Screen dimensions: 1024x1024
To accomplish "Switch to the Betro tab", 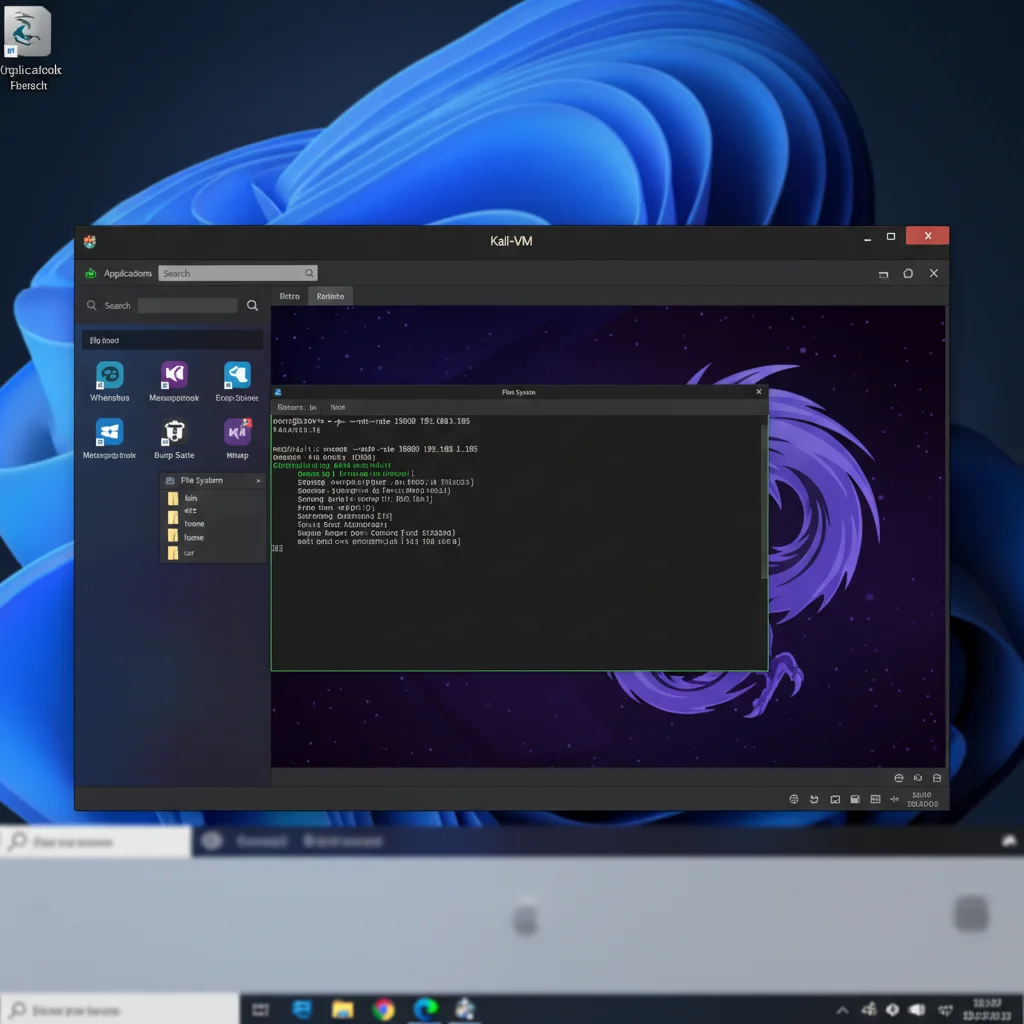I will tap(289, 296).
